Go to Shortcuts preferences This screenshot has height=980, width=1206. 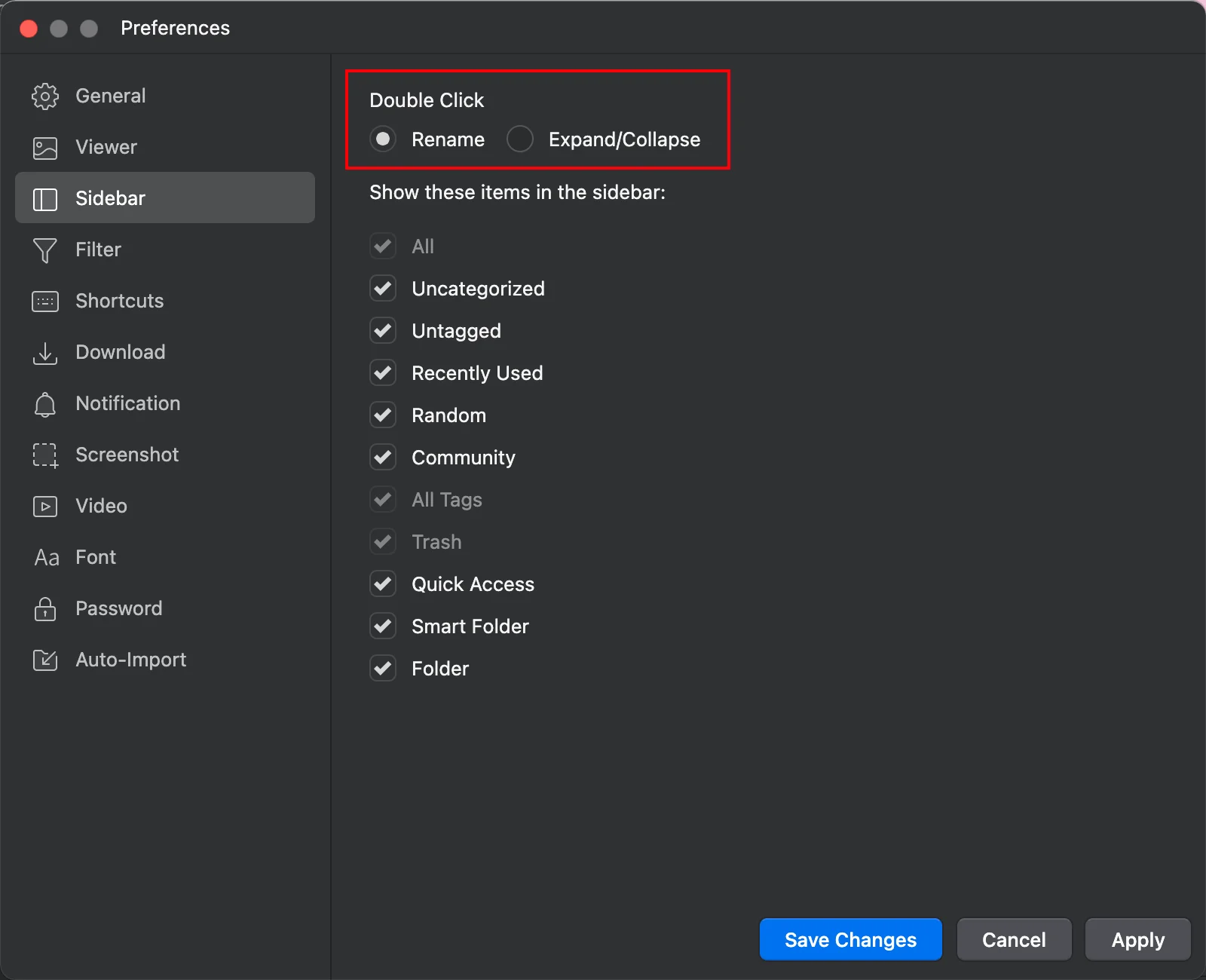pyautogui.click(x=165, y=301)
